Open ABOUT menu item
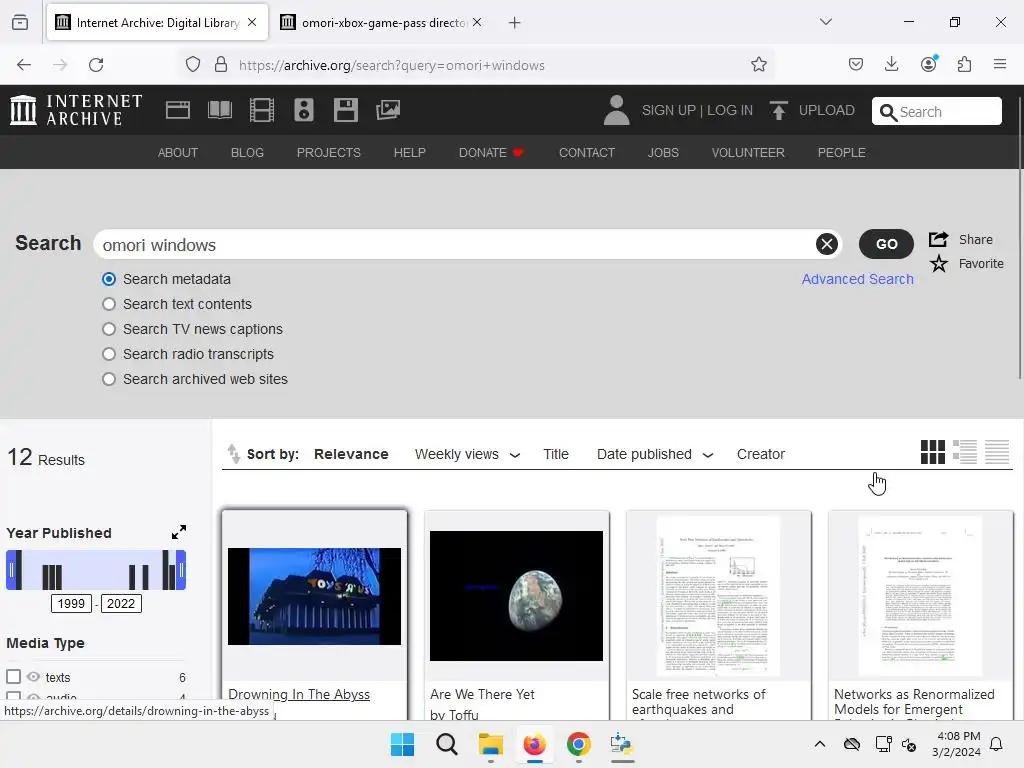Screen dimensions: 1024x768 click(x=178, y=152)
